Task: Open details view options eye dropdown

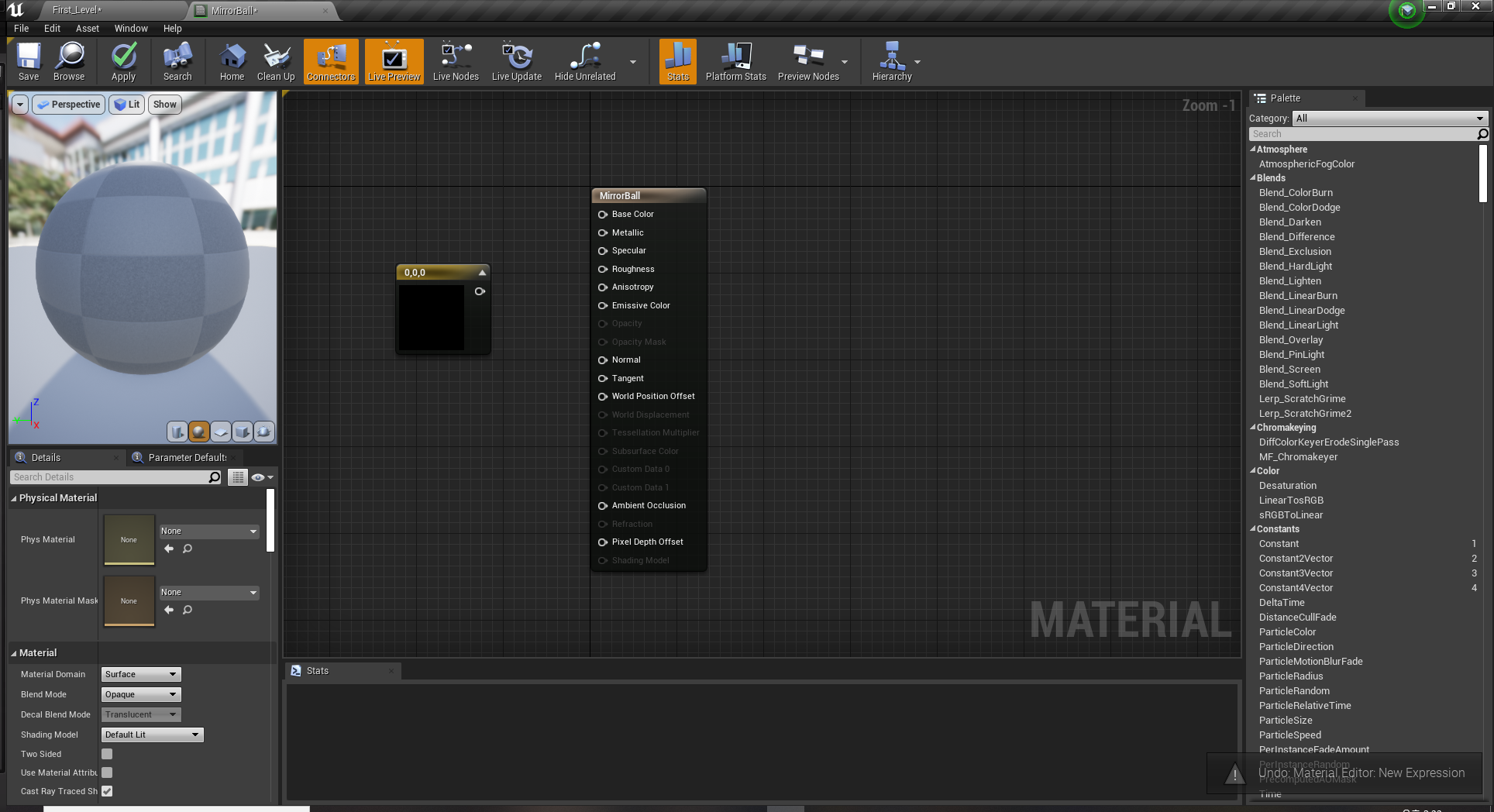Action: click(x=263, y=477)
